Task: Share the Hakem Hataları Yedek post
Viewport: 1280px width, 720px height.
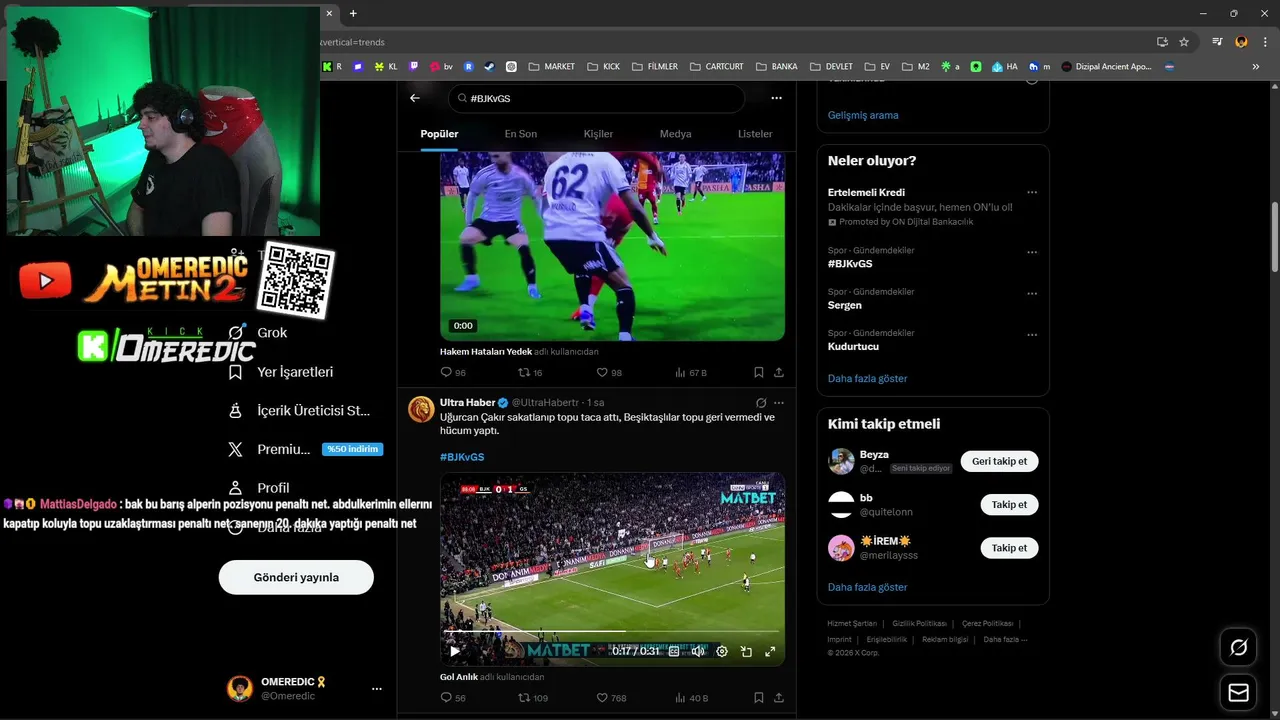Action: (778, 372)
